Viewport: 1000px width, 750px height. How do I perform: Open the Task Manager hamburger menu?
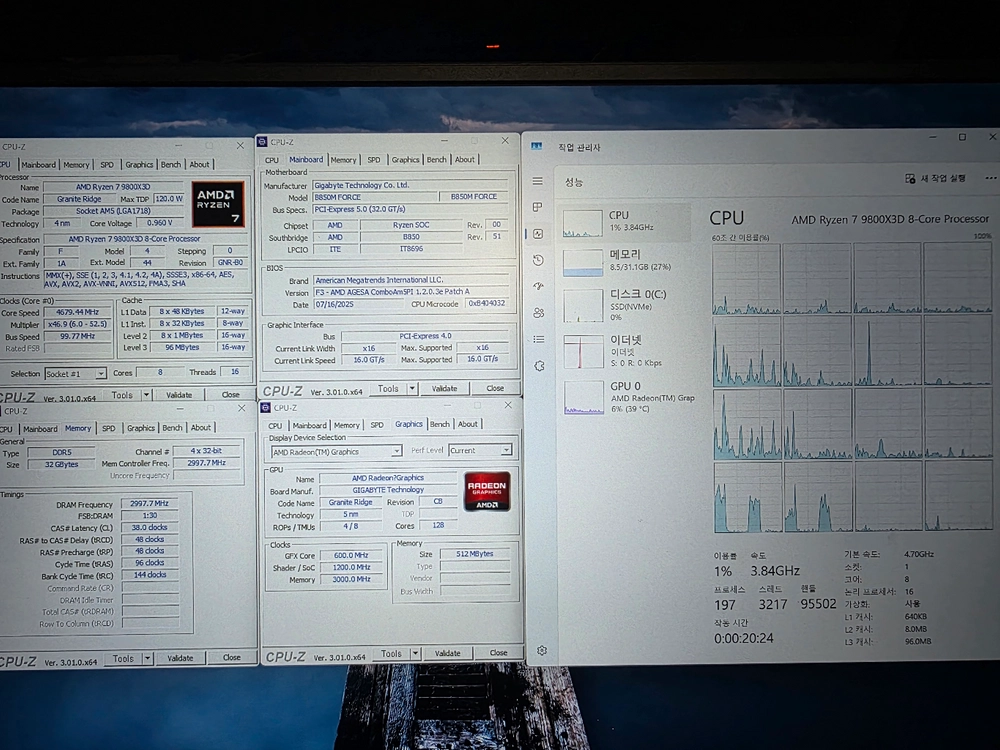pos(538,181)
